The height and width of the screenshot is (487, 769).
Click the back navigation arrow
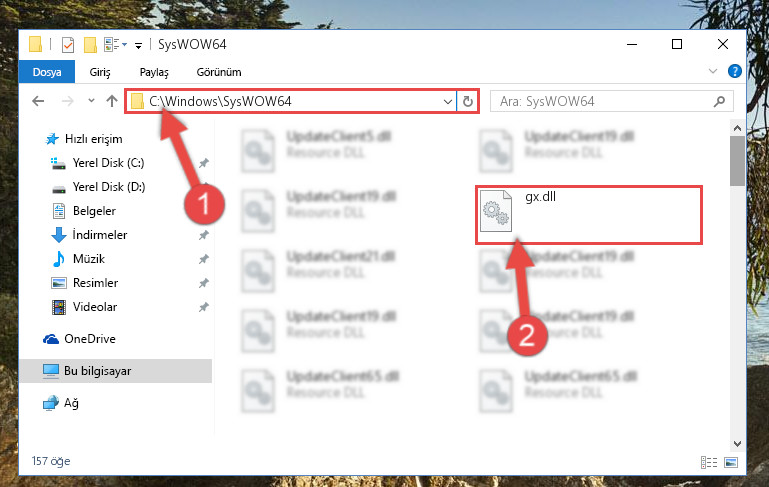38,101
